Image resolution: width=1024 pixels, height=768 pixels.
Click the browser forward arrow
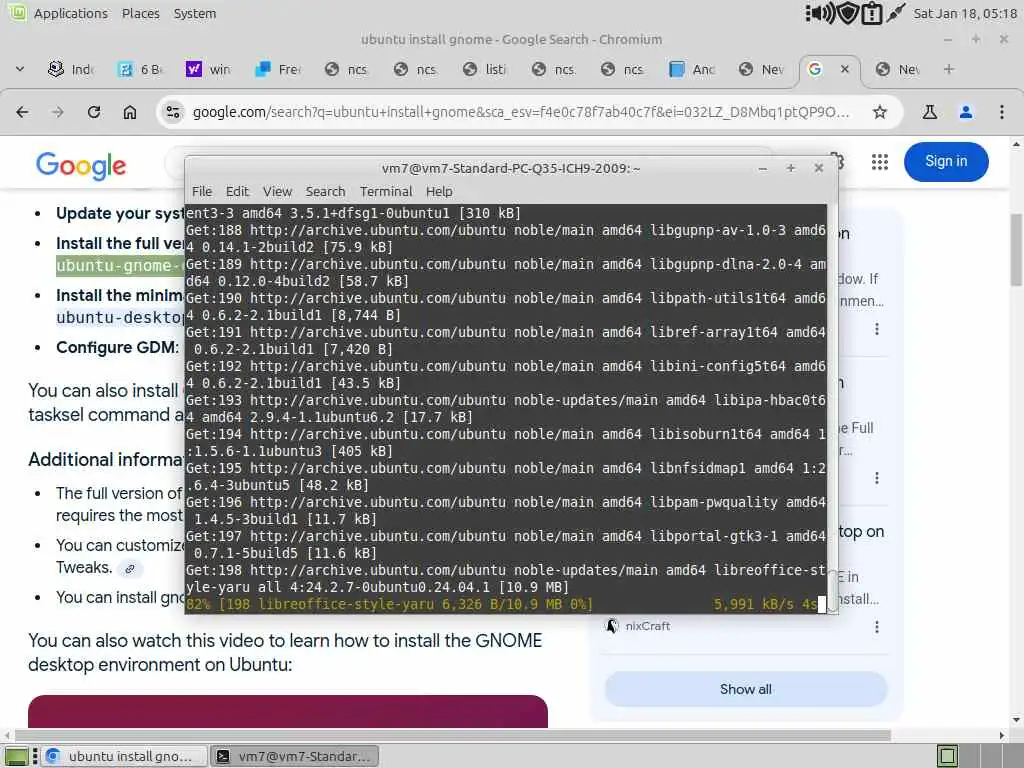point(58,112)
